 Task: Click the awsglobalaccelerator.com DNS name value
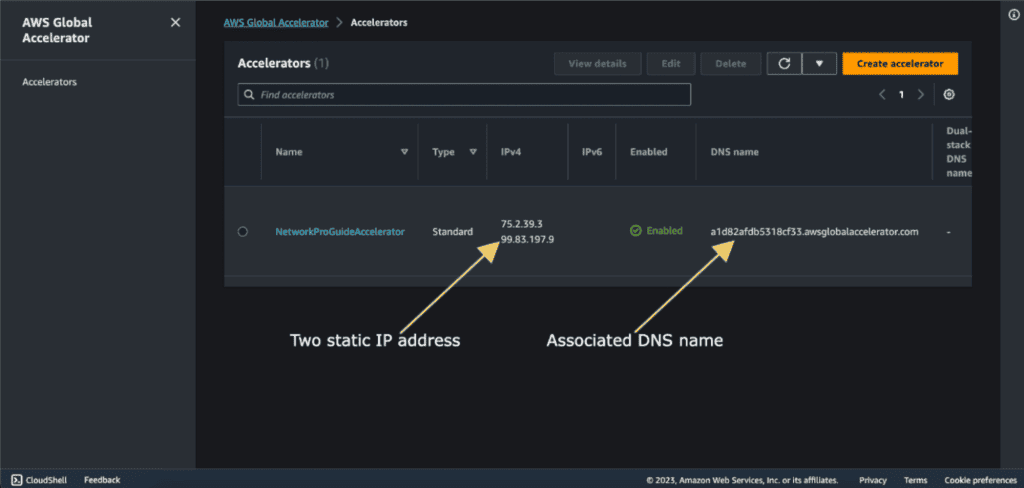[x=814, y=231]
